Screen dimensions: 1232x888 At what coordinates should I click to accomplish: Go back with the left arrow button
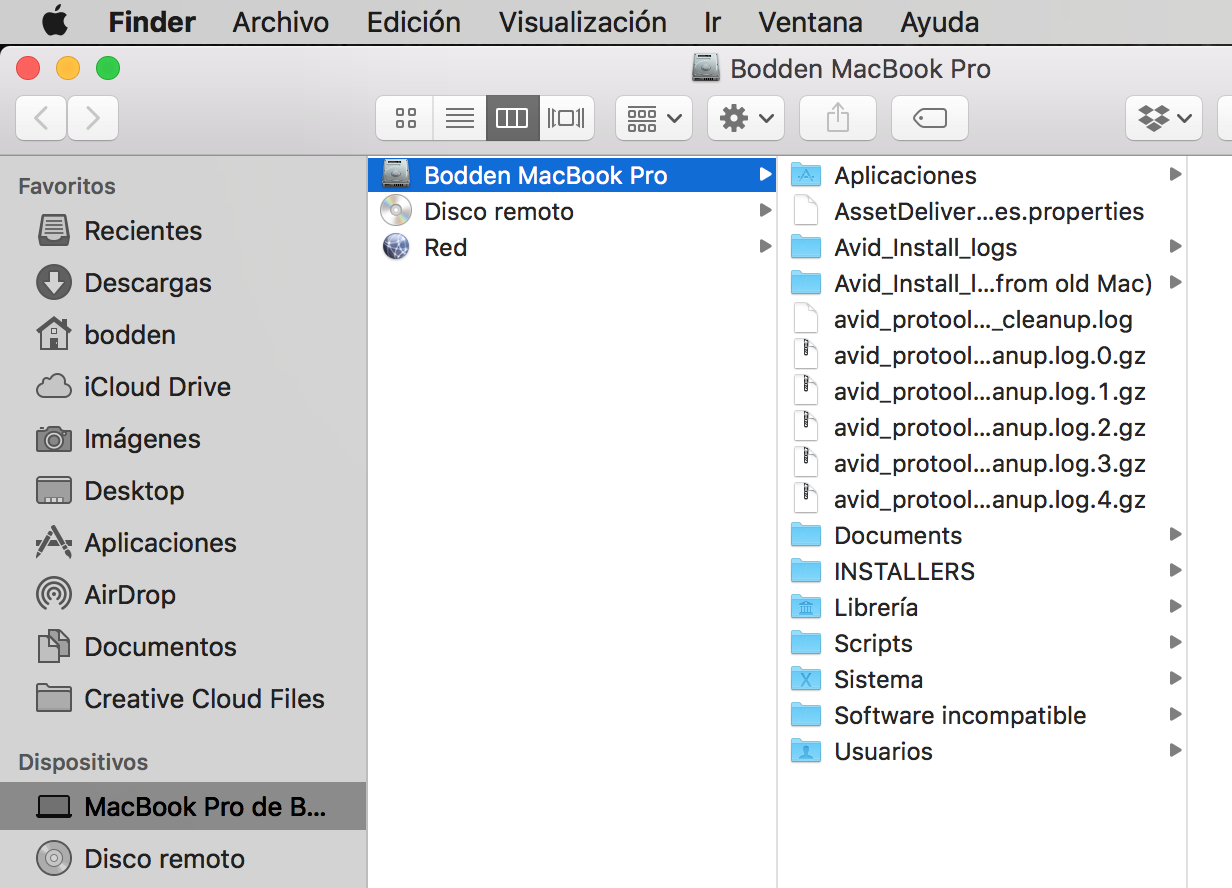pyautogui.click(x=42, y=118)
